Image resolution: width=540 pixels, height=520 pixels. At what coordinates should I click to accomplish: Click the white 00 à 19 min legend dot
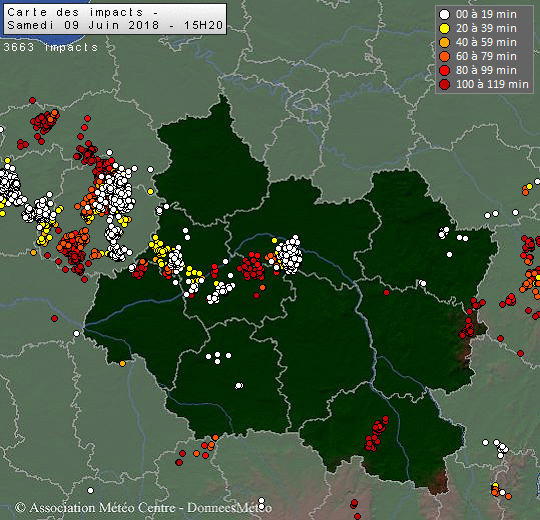click(445, 14)
